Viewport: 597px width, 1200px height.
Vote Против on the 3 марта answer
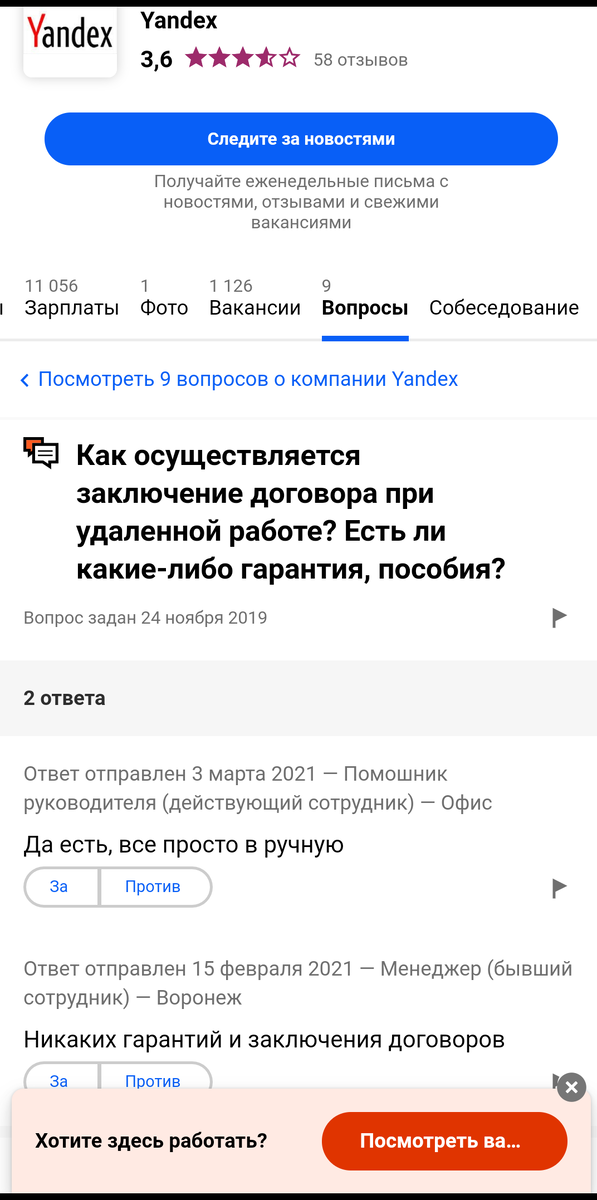coord(153,887)
